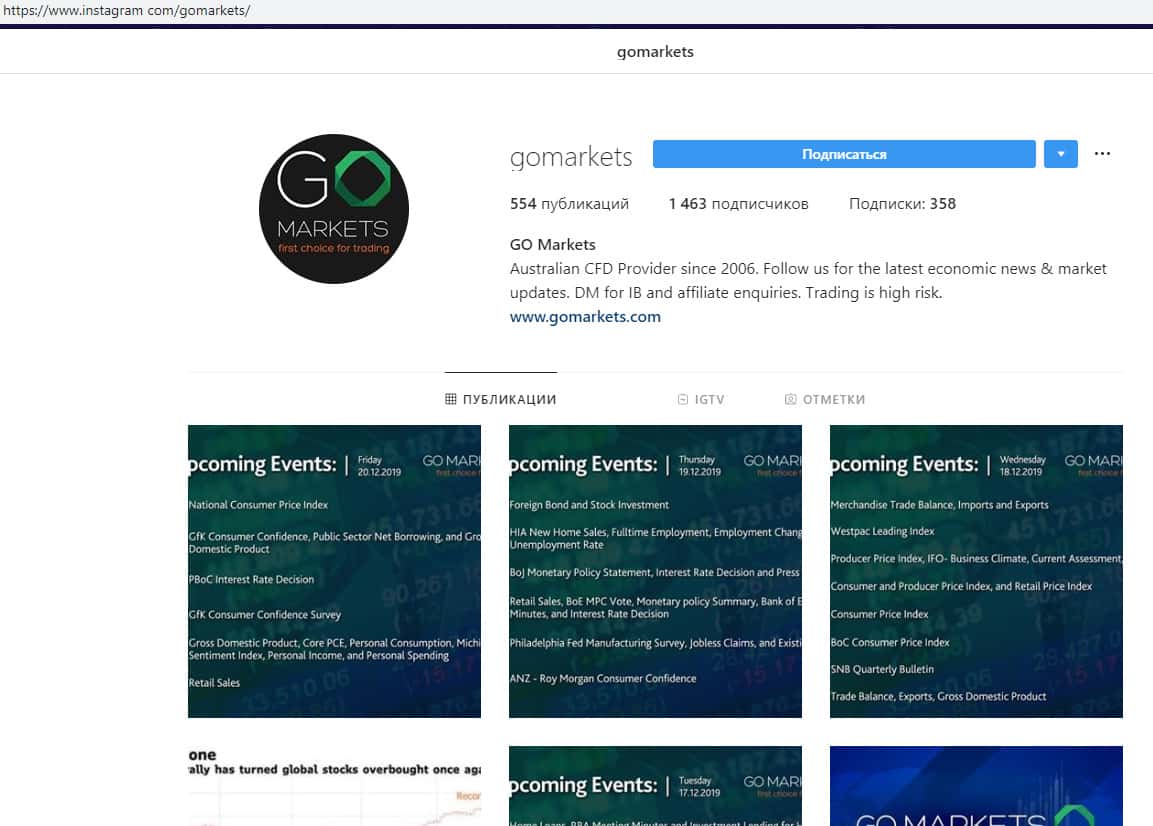This screenshot has width=1153, height=826.
Task: Click the gomarkets username heading
Action: (571, 157)
